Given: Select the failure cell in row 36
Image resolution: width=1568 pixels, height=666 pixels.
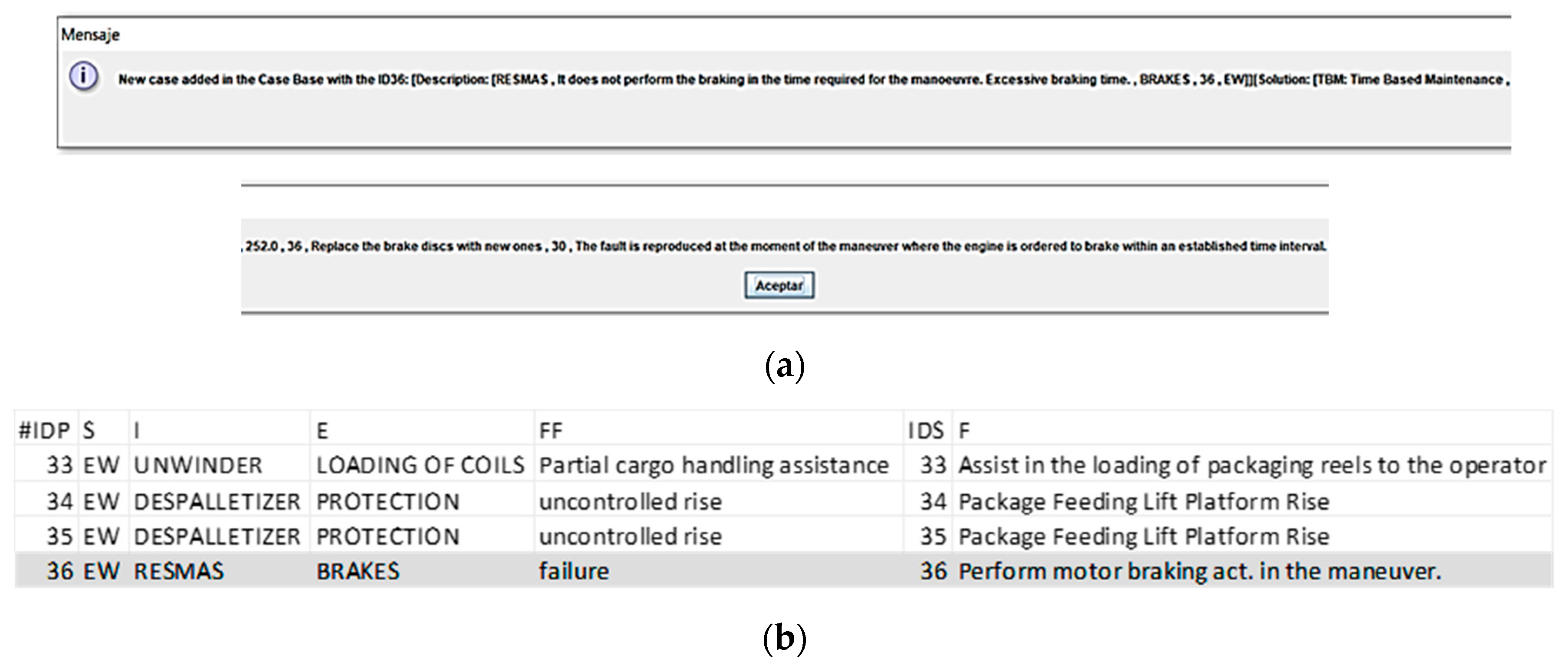Looking at the screenshot, I should 573,571.
